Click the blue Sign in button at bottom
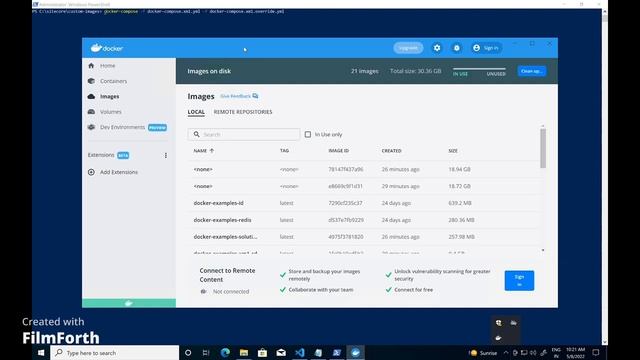640x360 pixels. click(519, 280)
